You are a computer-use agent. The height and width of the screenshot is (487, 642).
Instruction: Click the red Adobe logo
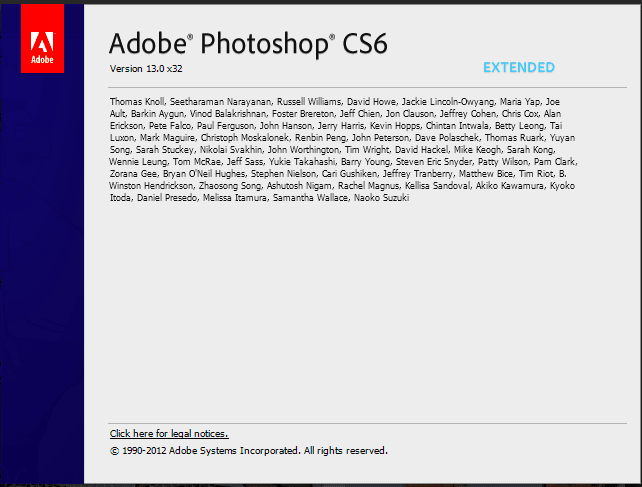click(x=43, y=39)
